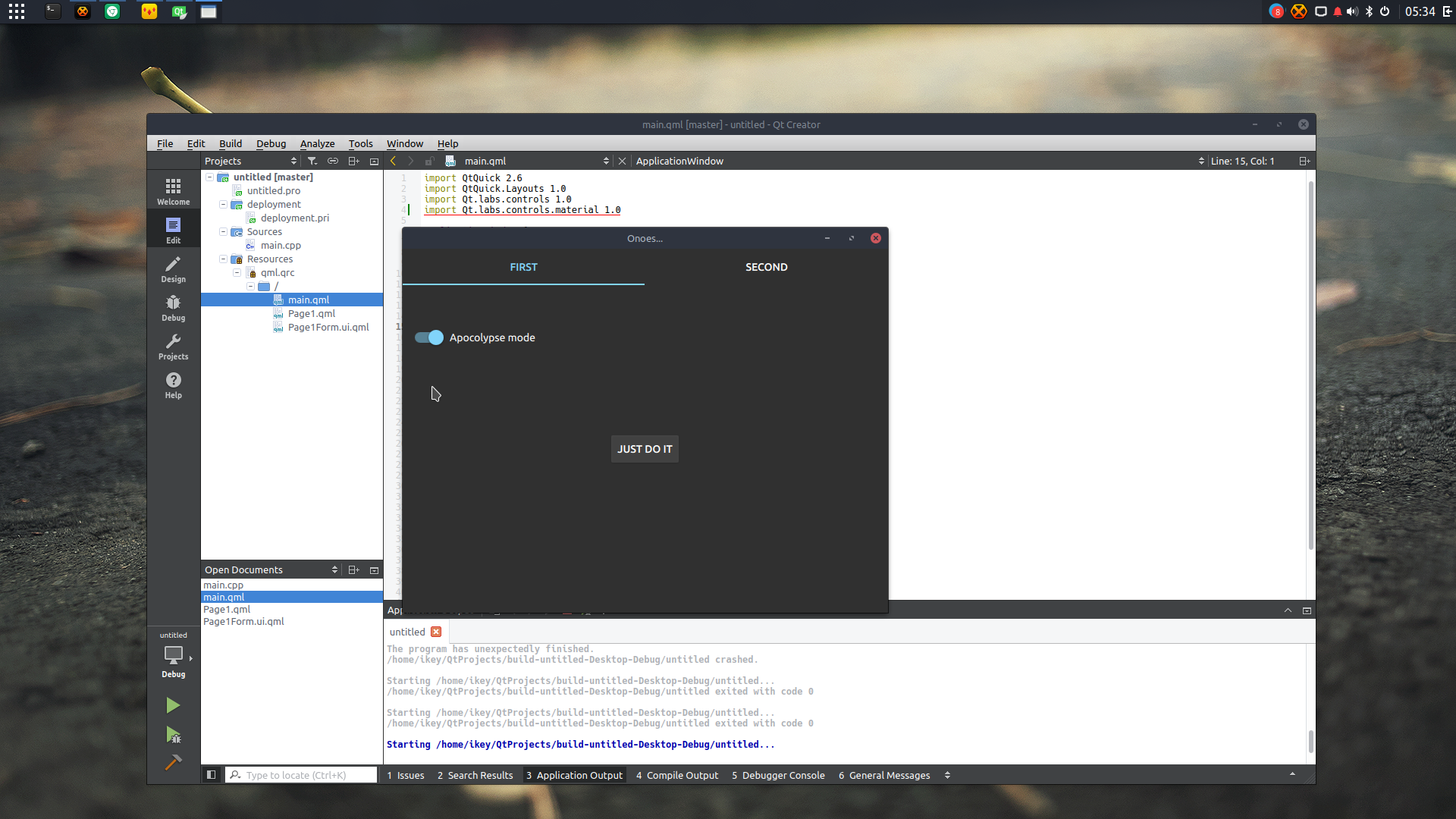Select FIRST tab in Onoes window
1456x819 pixels.
(x=523, y=267)
